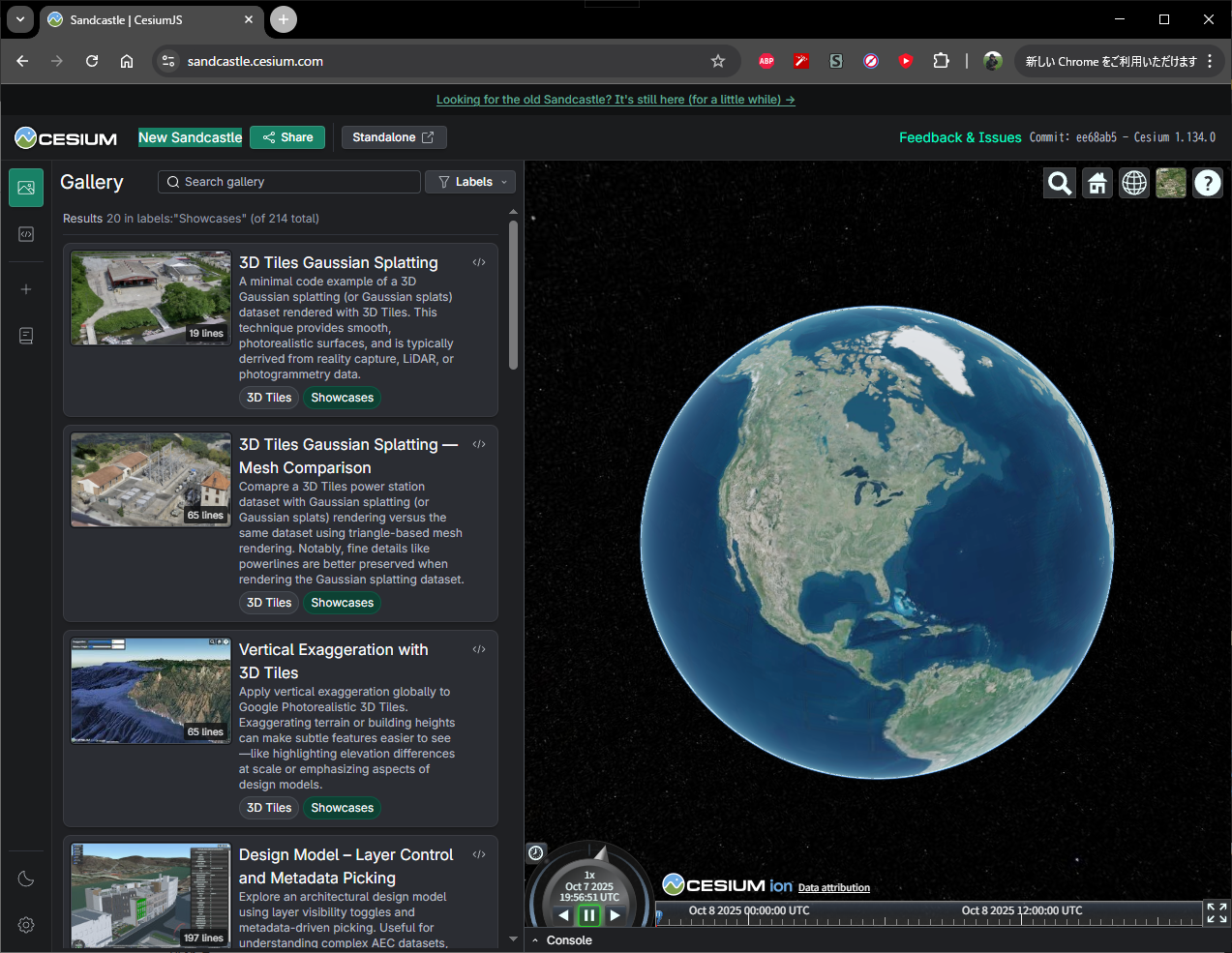The width and height of the screenshot is (1232, 953).
Task: Open the scene mode globe picker icon
Action: pyautogui.click(x=1133, y=182)
